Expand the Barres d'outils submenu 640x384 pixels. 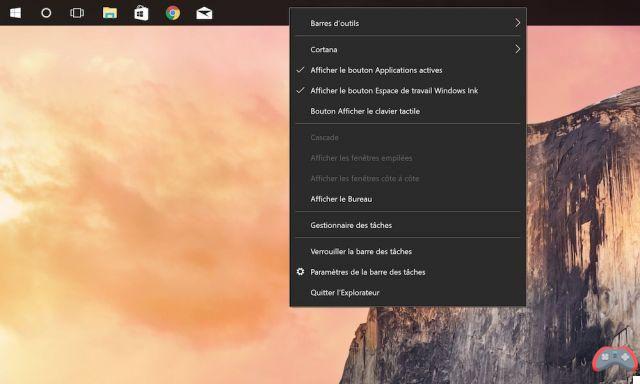(x=408, y=23)
